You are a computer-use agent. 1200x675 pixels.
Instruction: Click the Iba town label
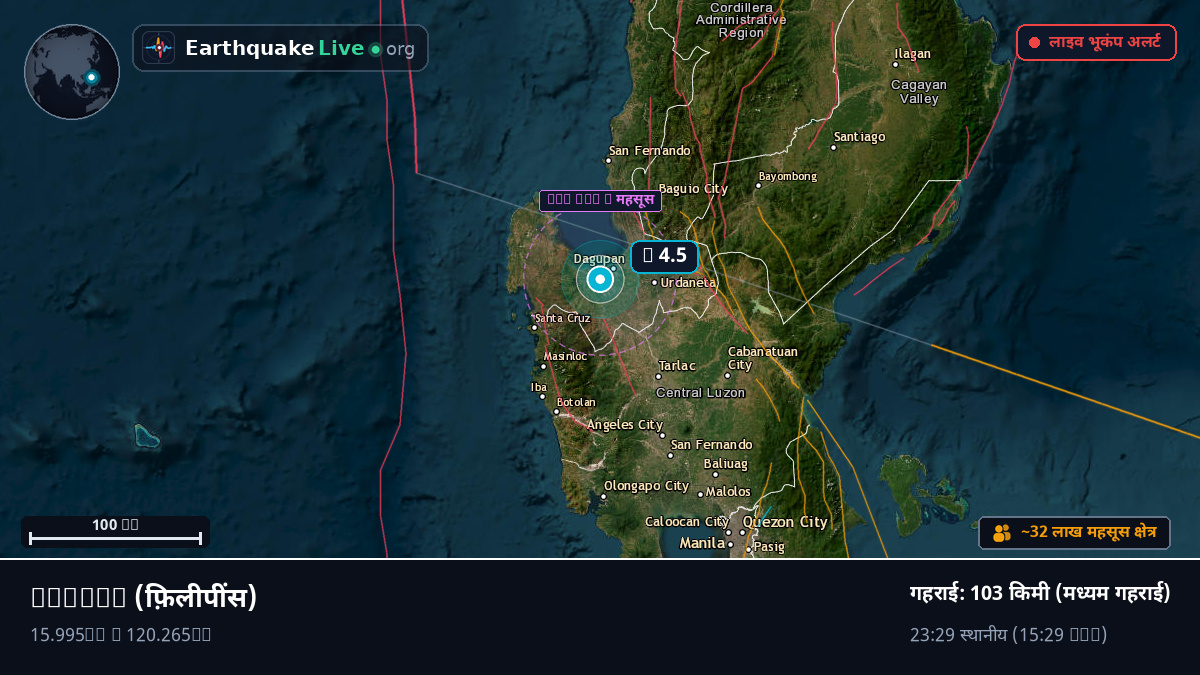click(x=539, y=387)
